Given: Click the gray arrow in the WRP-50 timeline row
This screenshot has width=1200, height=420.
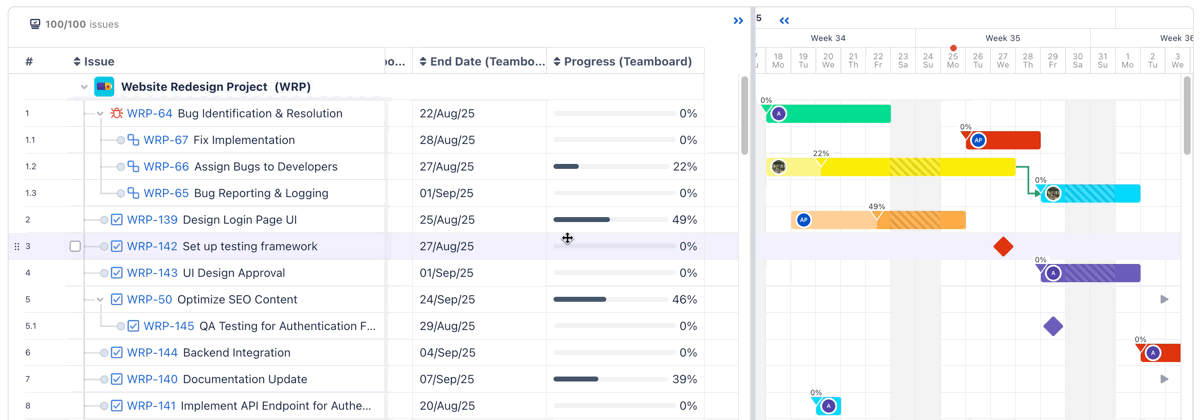Looking at the screenshot, I should pos(1164,299).
